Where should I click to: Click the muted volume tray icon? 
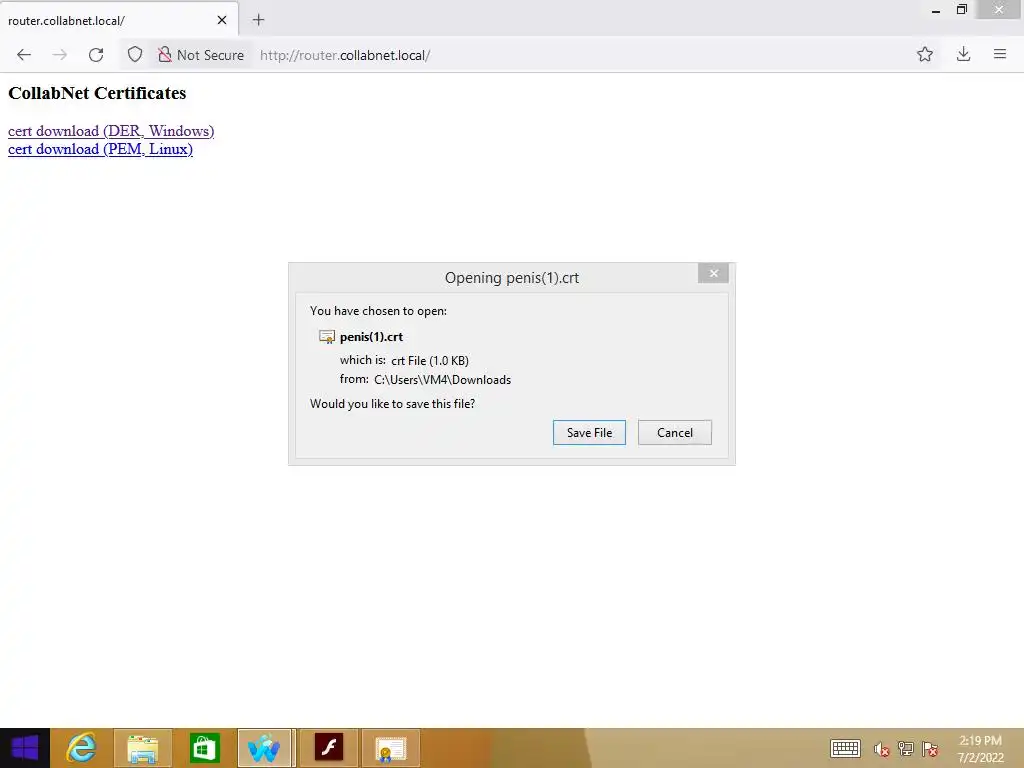point(882,749)
